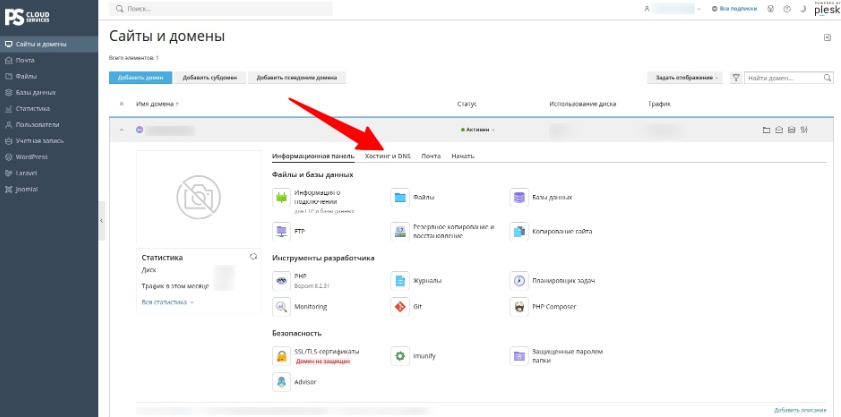Open SSL/TLS certificates lock icon
Viewport: 841px width, 417px height.
coord(281,355)
